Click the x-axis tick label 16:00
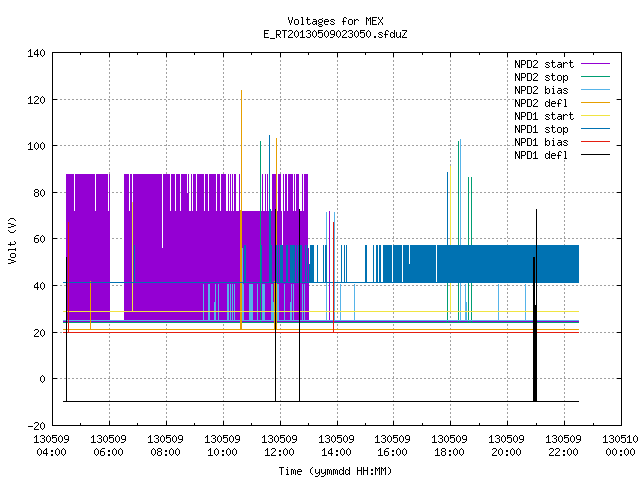Viewport: 640px width, 480px height. [393, 453]
